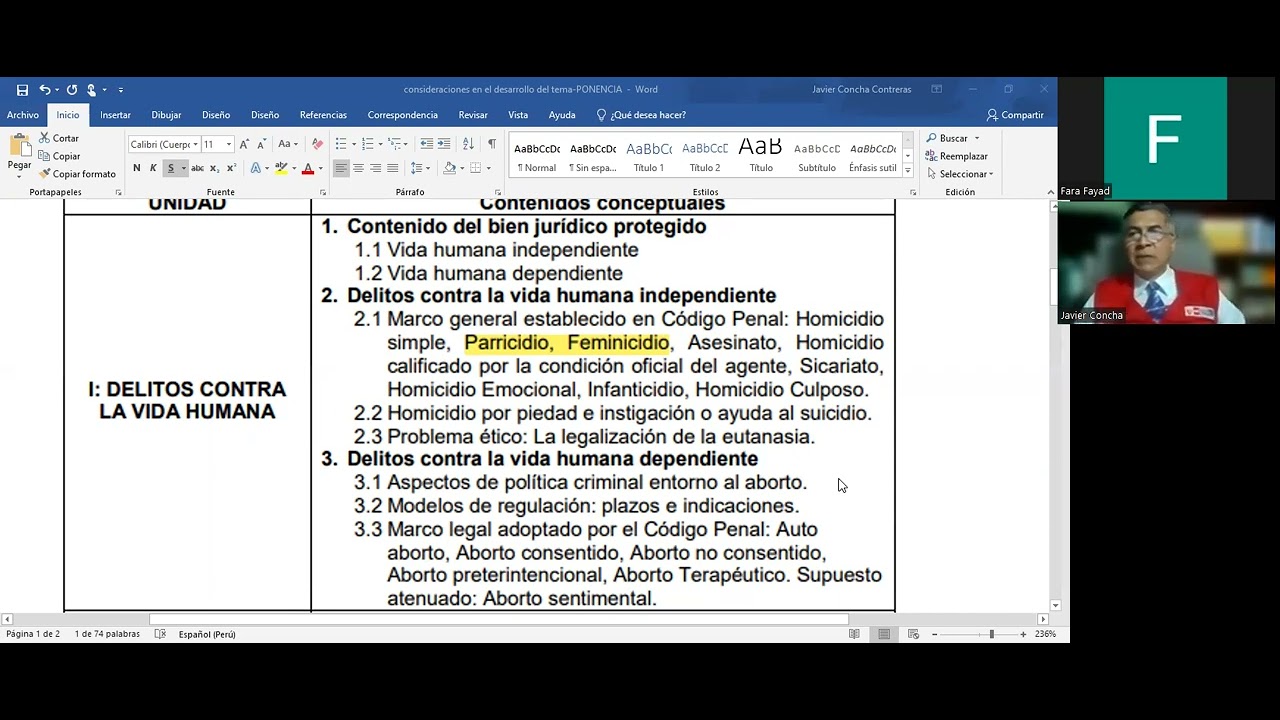Open the font size 11 dropdown
The height and width of the screenshot is (720, 1280).
(229, 144)
